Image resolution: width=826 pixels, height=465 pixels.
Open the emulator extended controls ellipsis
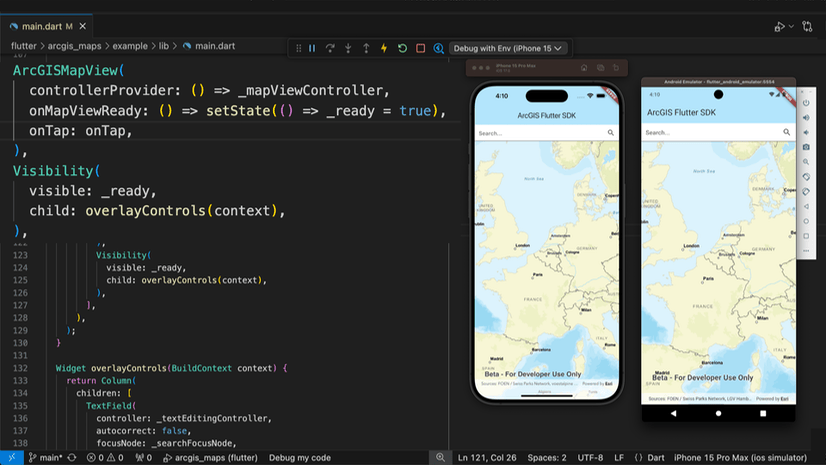(806, 251)
